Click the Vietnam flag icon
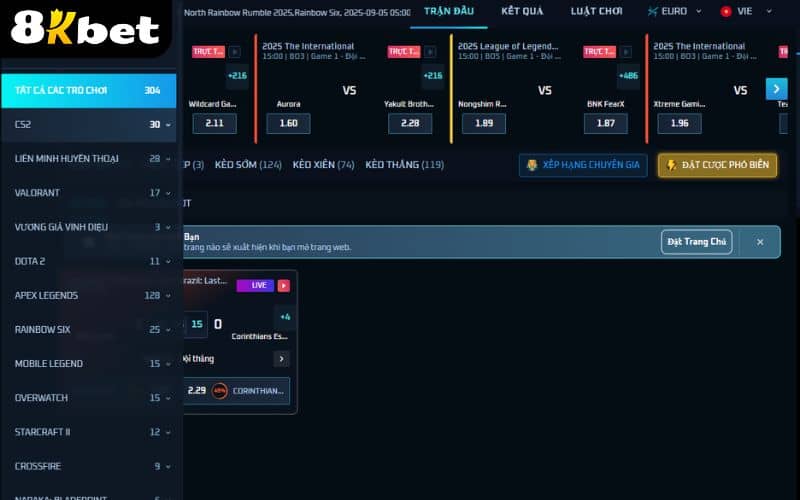 [x=726, y=11]
